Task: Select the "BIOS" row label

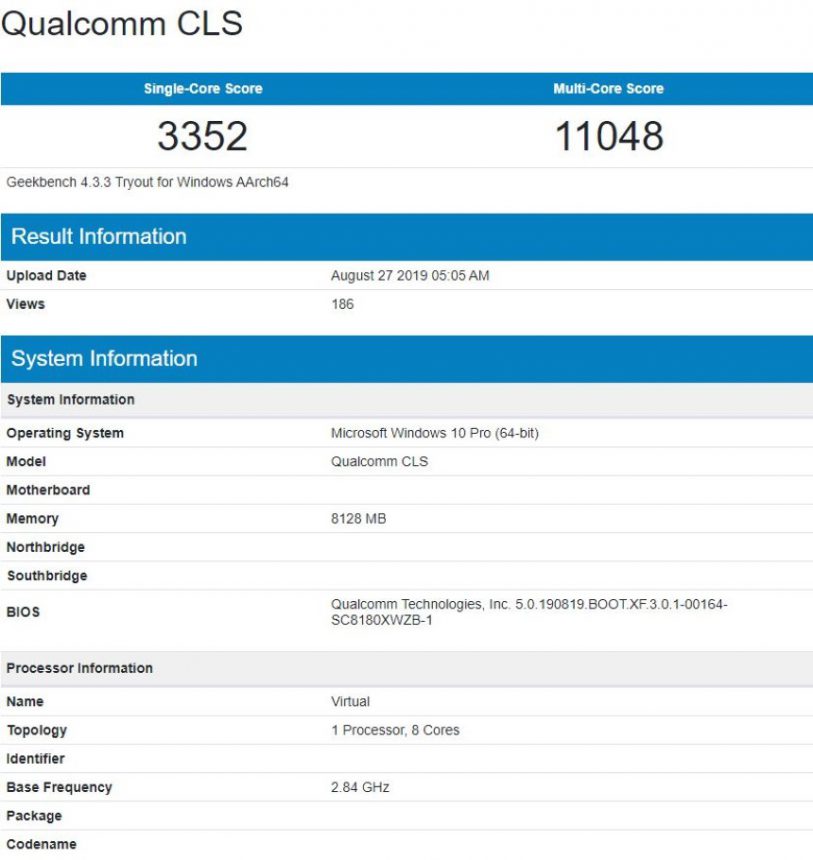Action: 23,612
